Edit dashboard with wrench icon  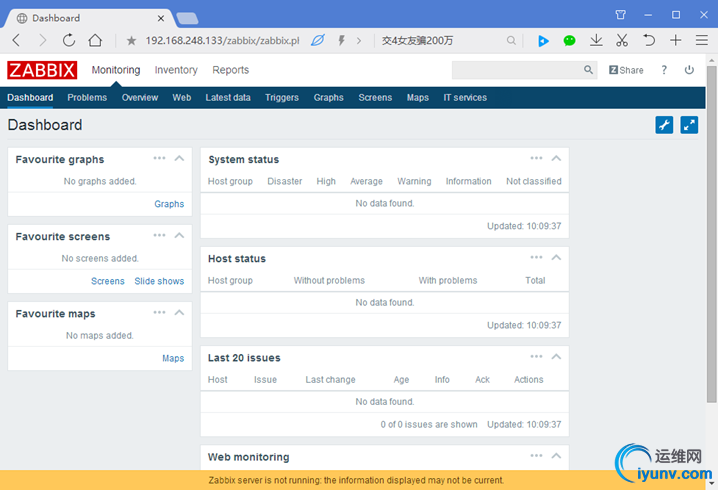point(664,125)
